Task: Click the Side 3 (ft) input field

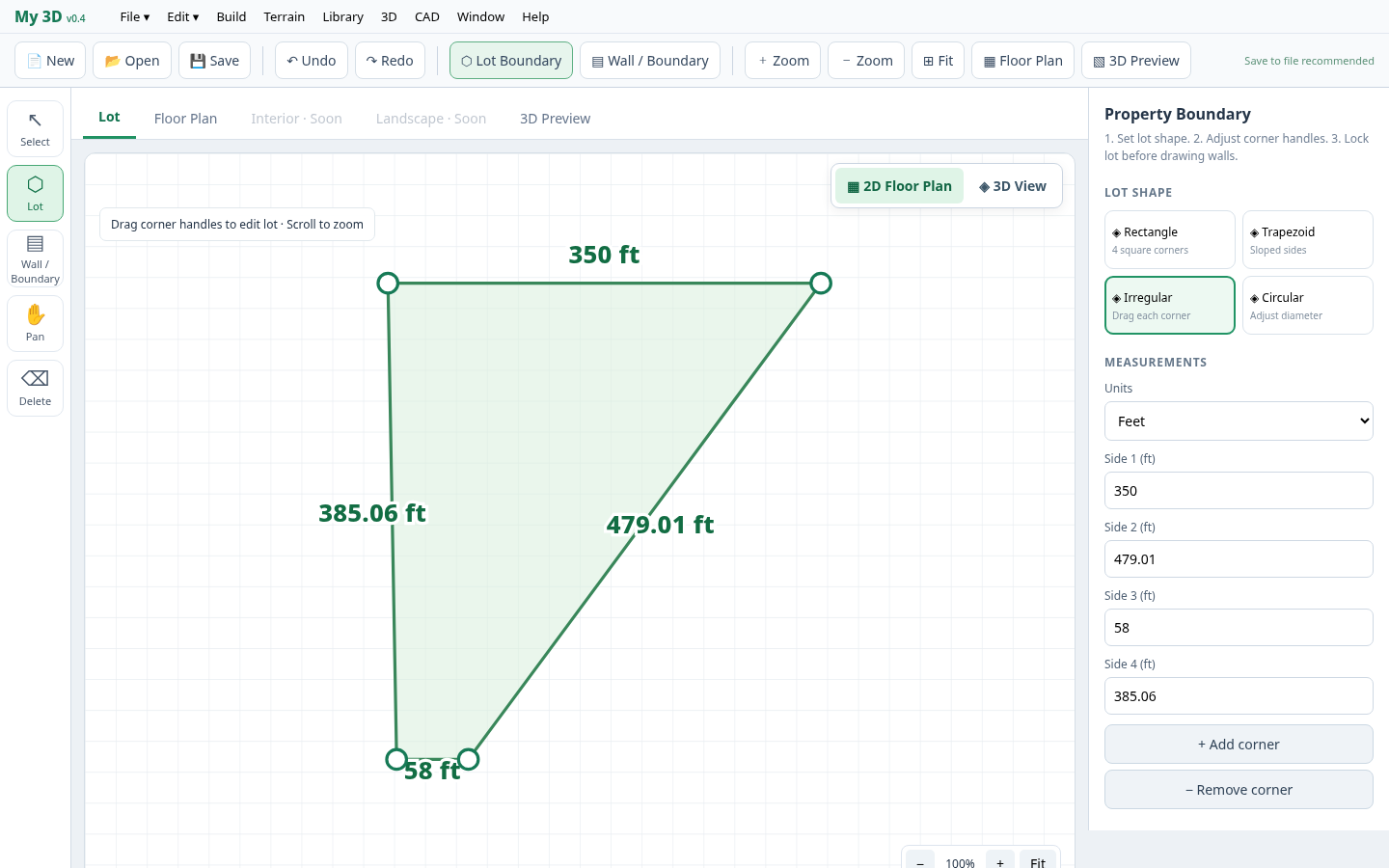Action: click(1239, 628)
